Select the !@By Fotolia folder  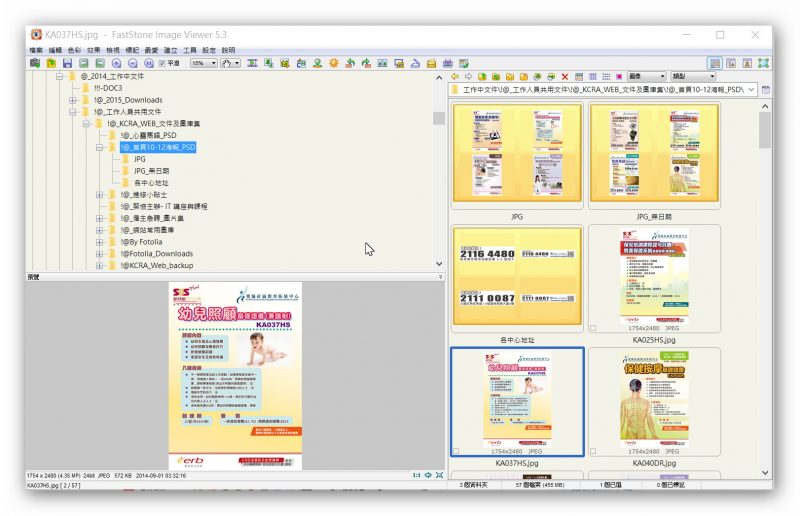141,242
